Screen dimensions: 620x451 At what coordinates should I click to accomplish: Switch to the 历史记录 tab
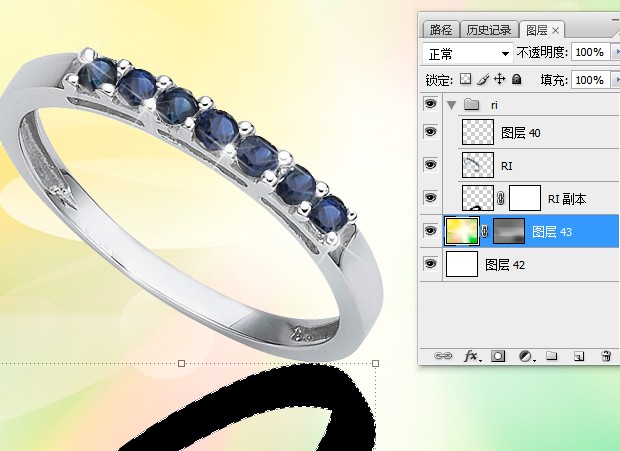[489, 30]
